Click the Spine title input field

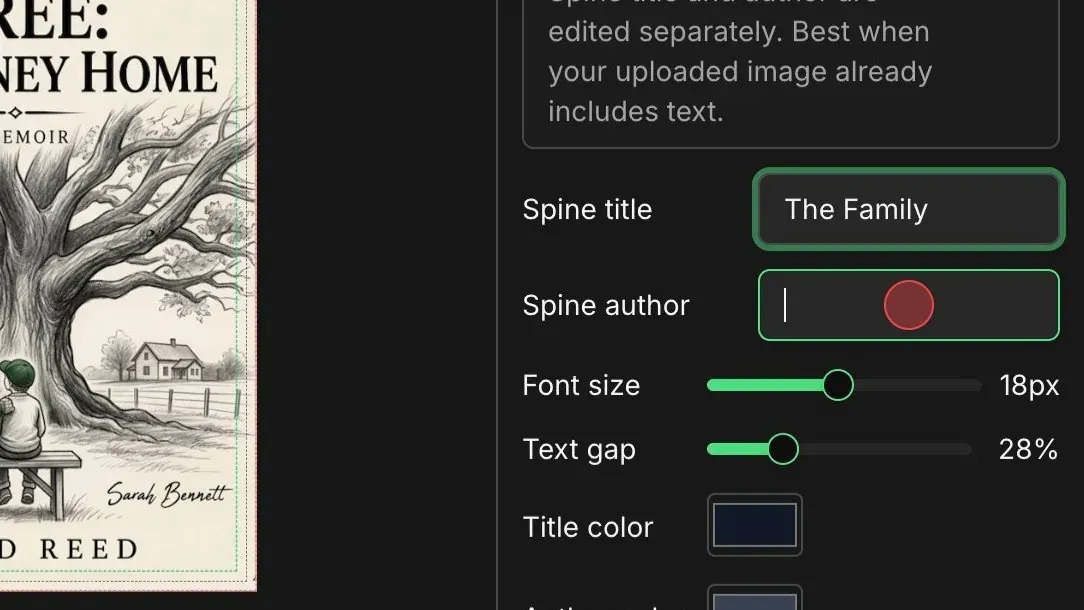[x=908, y=209]
